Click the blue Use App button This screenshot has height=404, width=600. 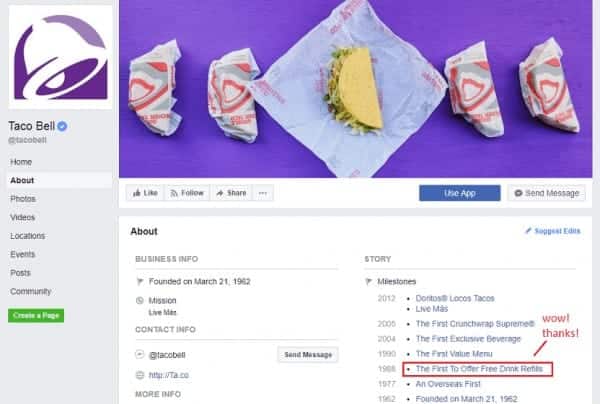click(x=460, y=193)
